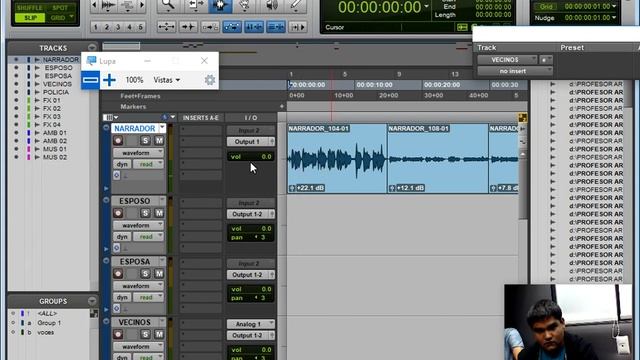Click the no insert button

515,71
